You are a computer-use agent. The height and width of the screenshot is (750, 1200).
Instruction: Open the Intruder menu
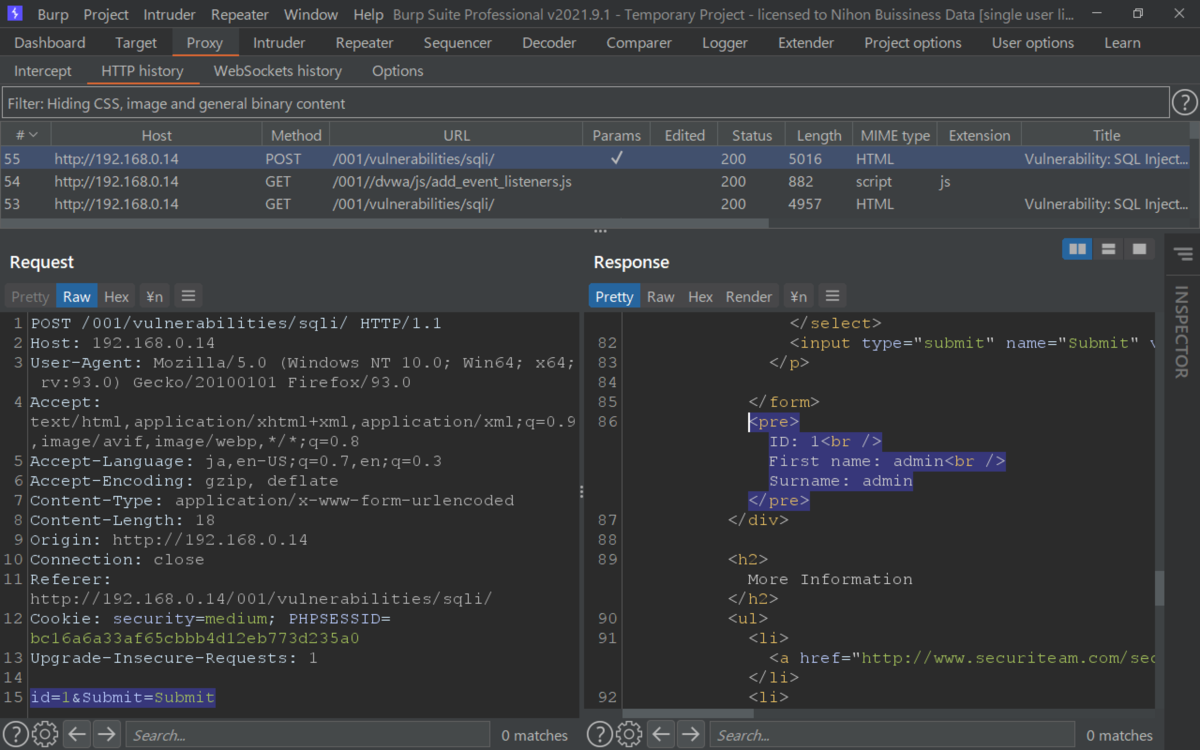tap(170, 15)
